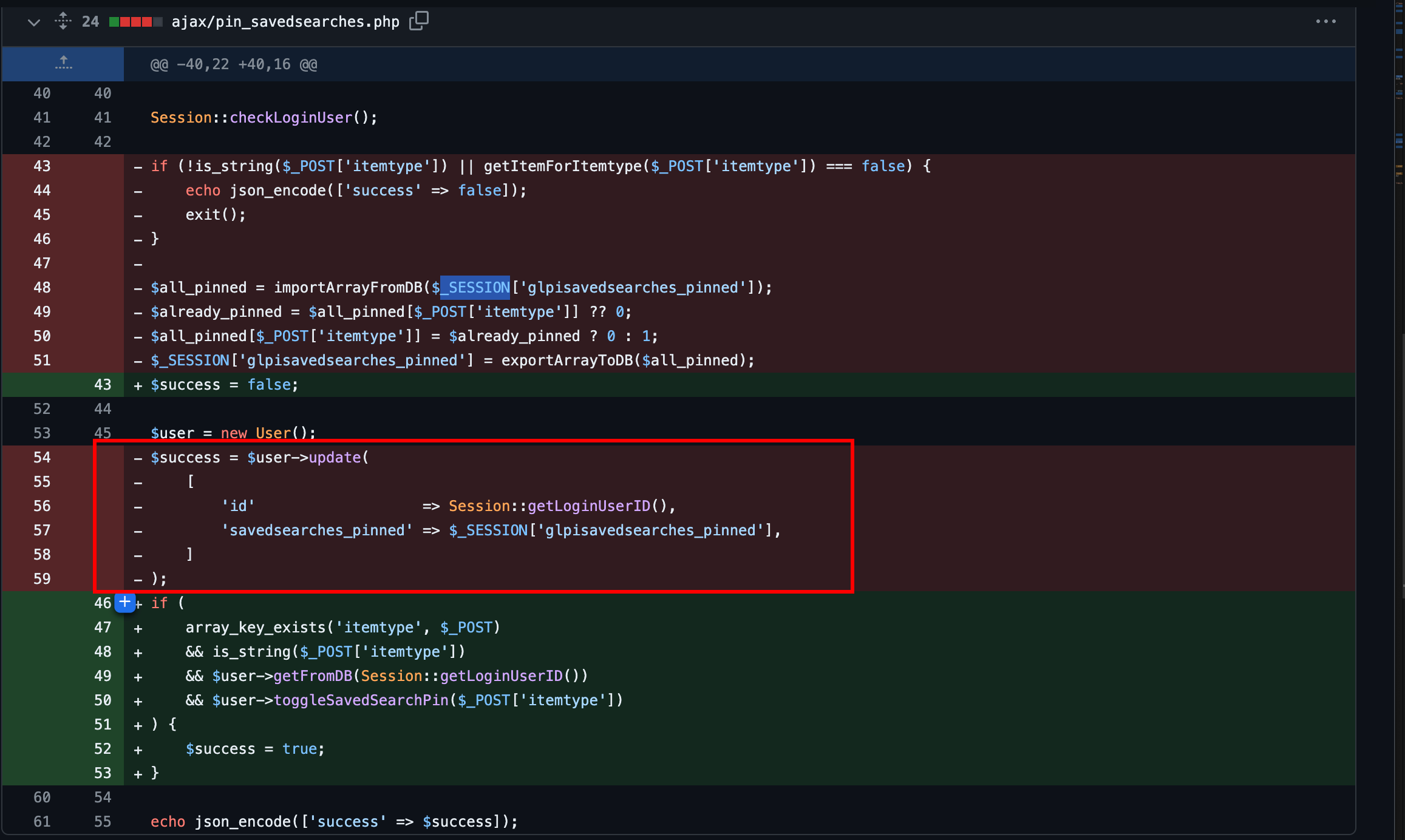Click the minimap scrollbar on right edge
Viewport: 1405px width, 840px height.
[1399, 419]
